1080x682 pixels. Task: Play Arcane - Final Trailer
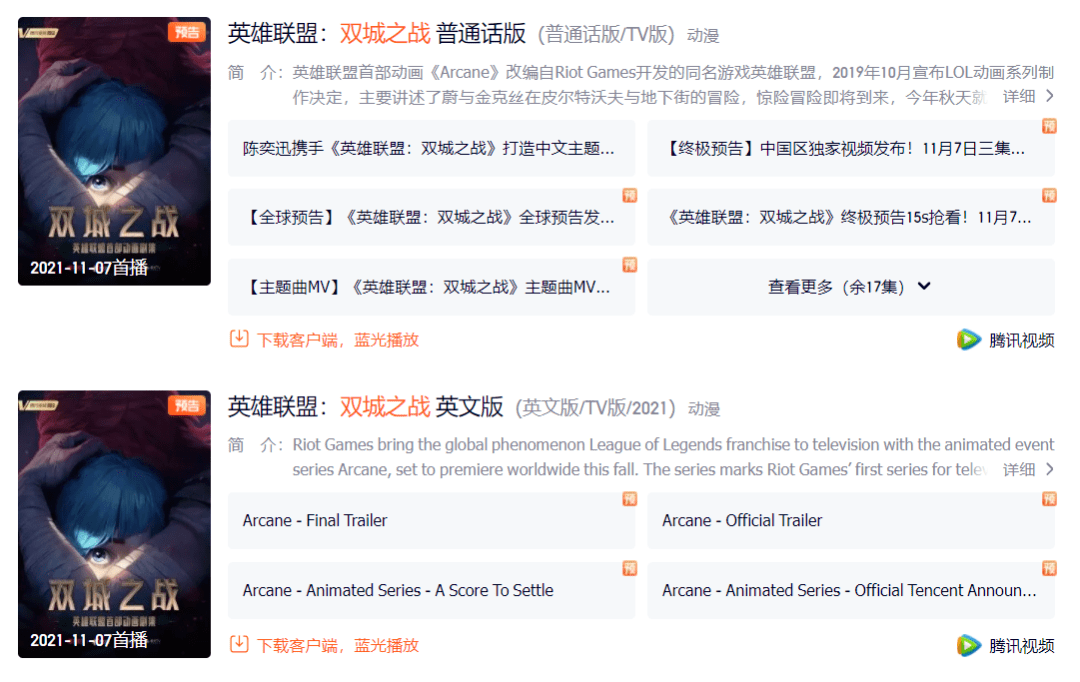[431, 521]
